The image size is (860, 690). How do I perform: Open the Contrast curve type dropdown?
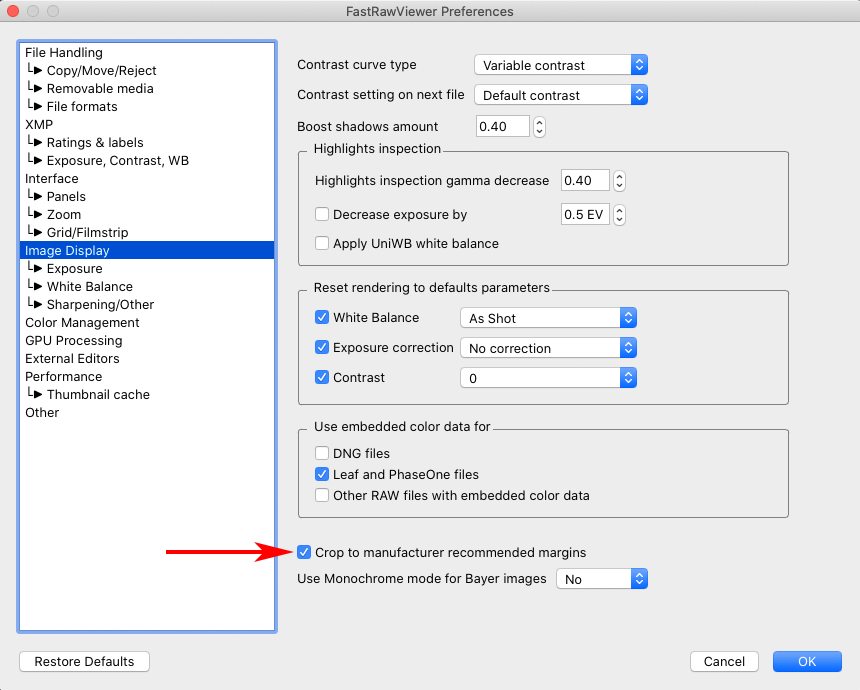(560, 65)
